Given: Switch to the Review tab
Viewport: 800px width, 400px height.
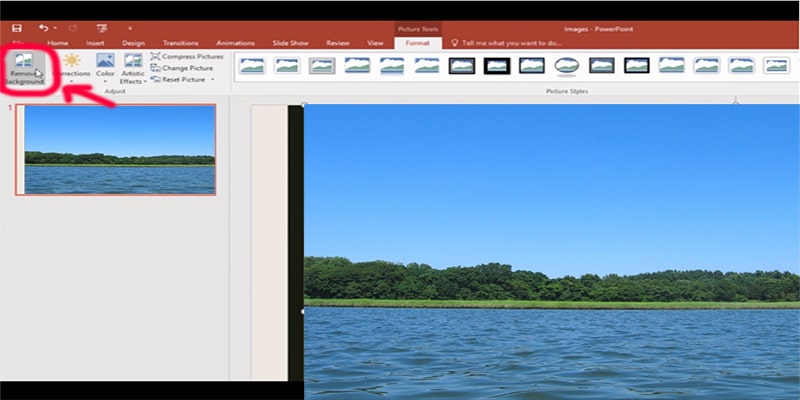Looking at the screenshot, I should 338,43.
